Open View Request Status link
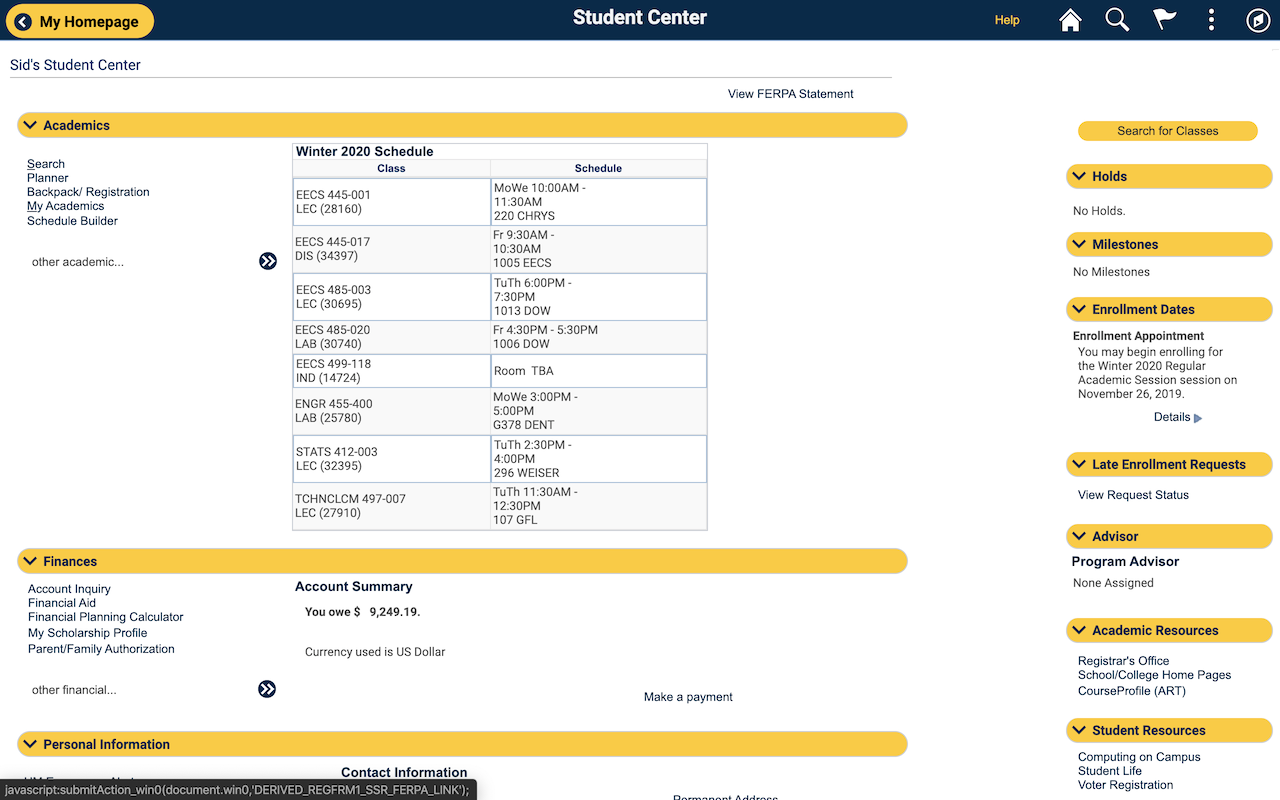1280x800 pixels. coord(1133,495)
